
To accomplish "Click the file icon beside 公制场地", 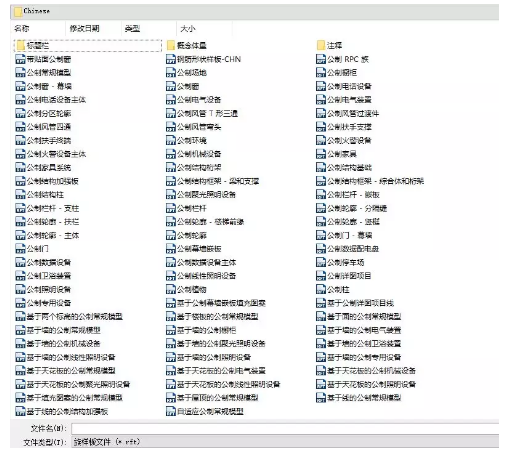I will 171,72.
